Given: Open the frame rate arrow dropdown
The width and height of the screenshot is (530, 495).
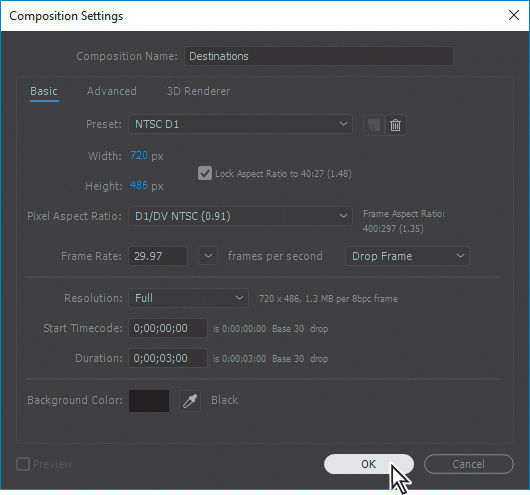Looking at the screenshot, I should [208, 256].
